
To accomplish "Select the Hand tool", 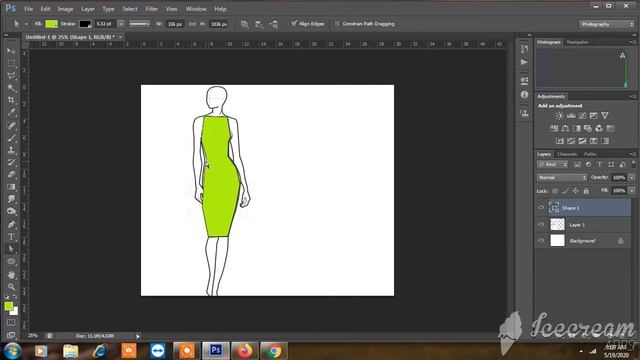I will (11, 275).
